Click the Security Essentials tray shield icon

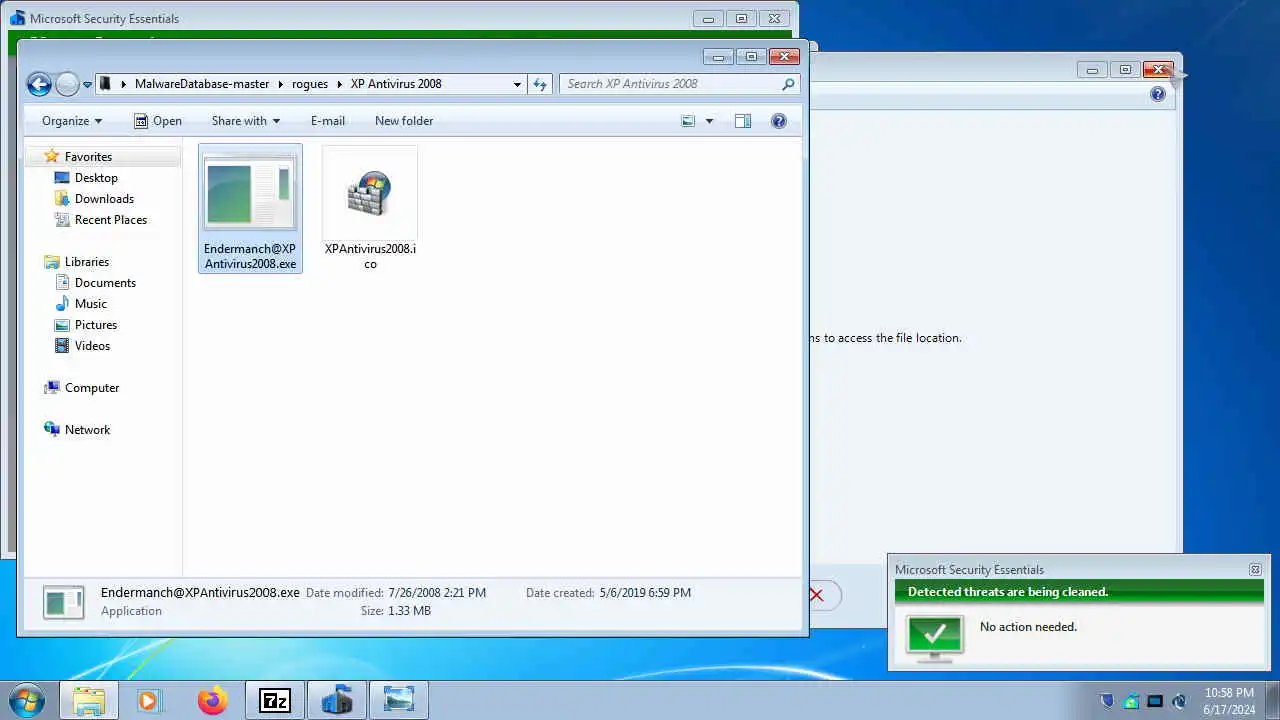(1107, 701)
